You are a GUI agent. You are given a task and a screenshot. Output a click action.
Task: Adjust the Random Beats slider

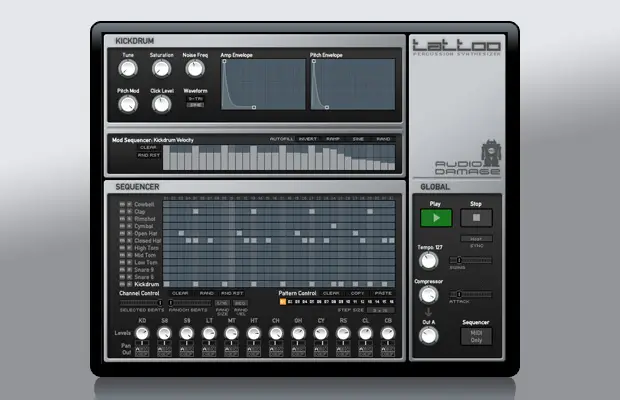coord(190,303)
